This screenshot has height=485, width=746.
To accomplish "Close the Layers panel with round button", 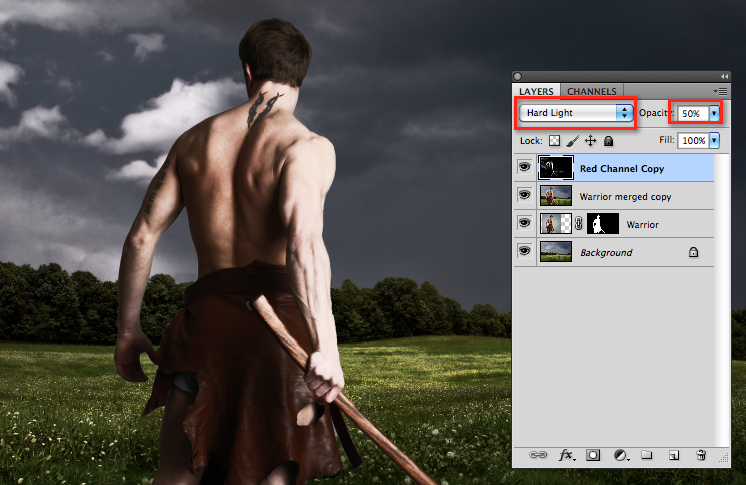I will point(518,76).
